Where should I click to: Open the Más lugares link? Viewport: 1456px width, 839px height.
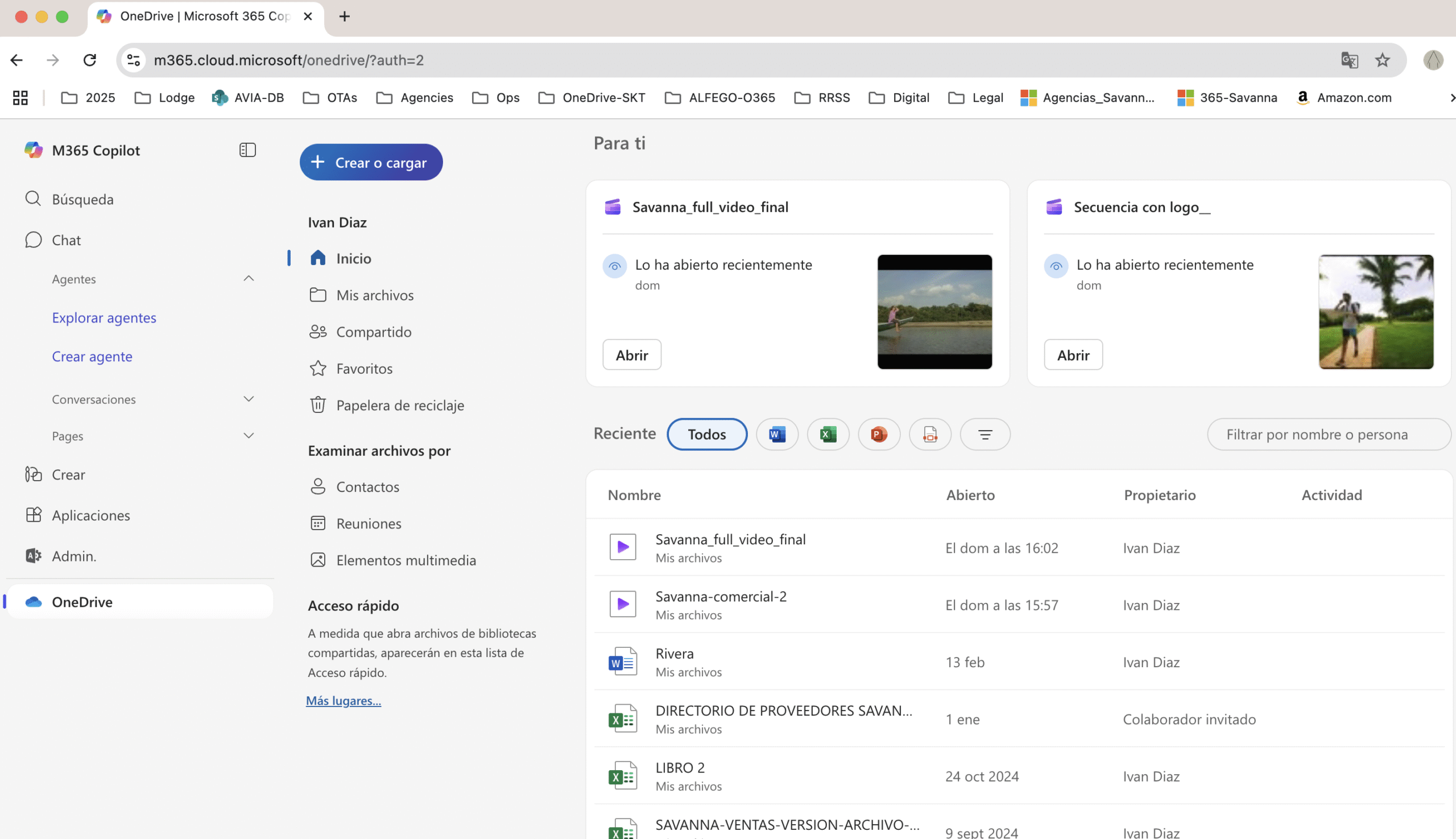coord(344,701)
